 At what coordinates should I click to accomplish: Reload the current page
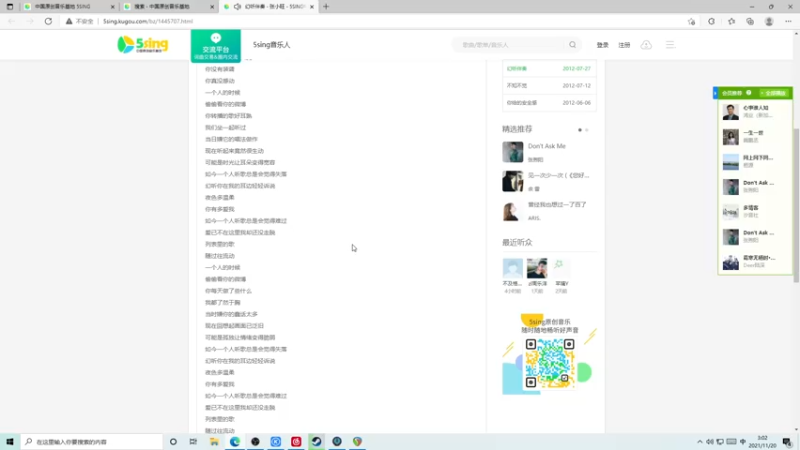48,21
